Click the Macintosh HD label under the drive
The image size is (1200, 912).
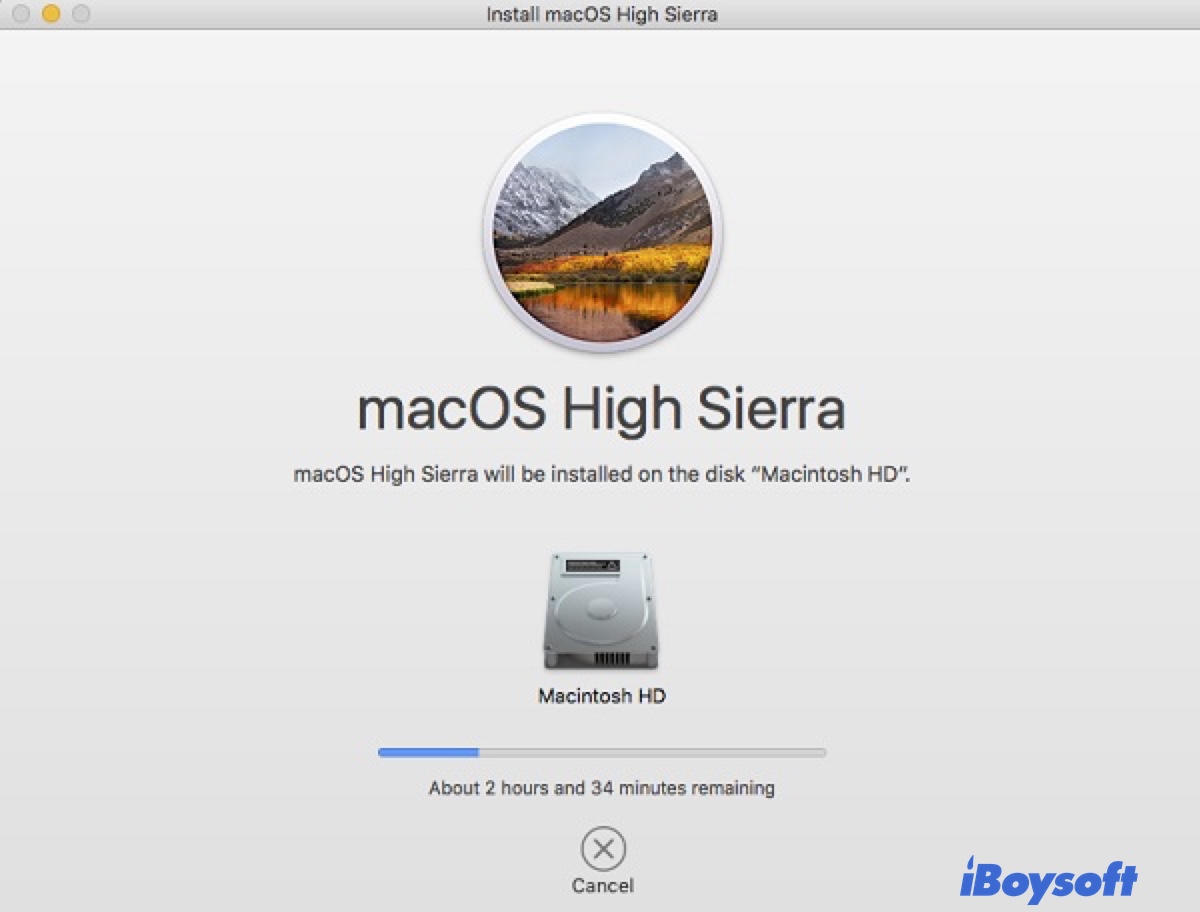601,696
